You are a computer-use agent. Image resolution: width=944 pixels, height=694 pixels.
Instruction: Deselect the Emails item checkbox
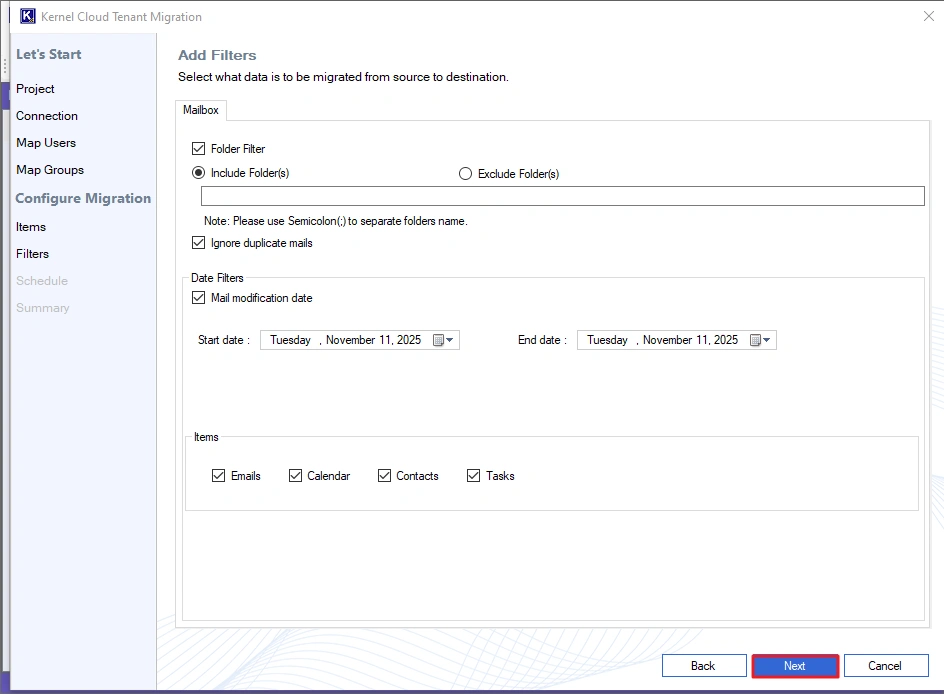[218, 475]
